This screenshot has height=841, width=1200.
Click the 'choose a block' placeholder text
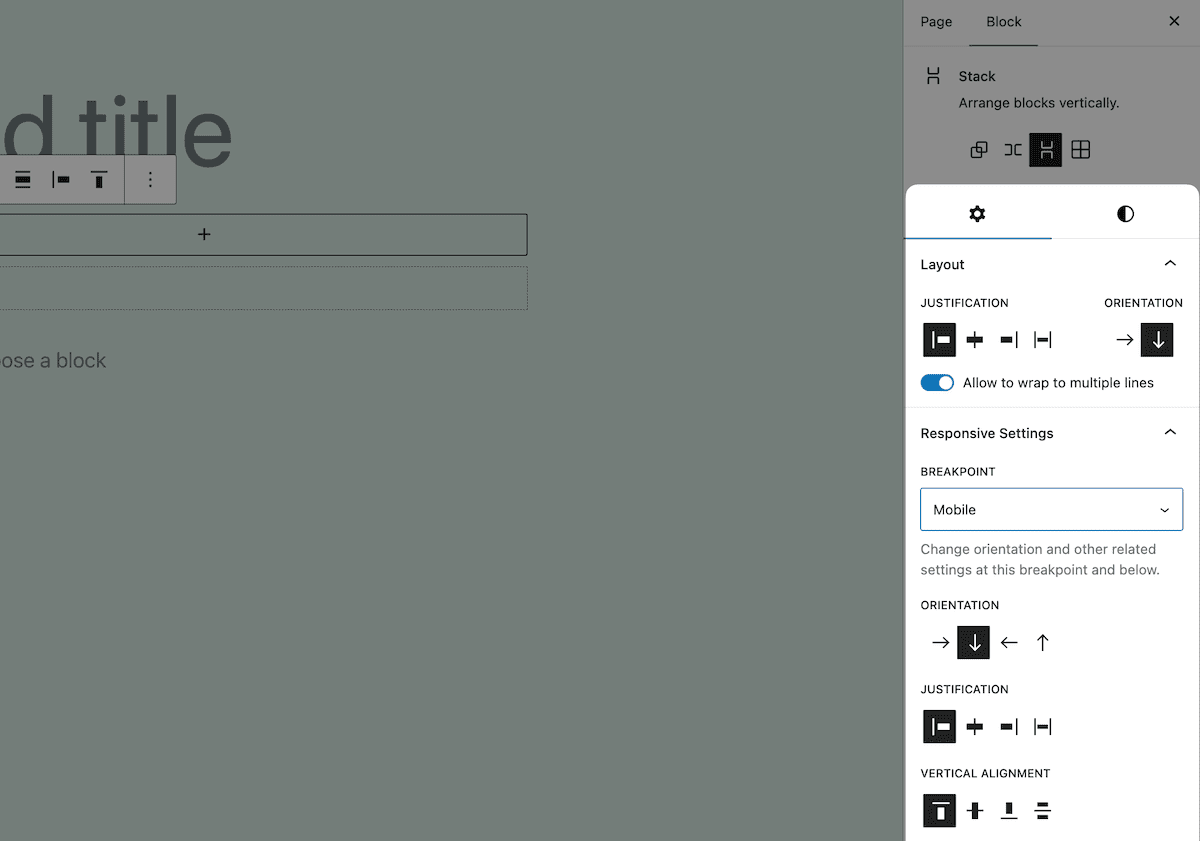pyautogui.click(x=53, y=361)
